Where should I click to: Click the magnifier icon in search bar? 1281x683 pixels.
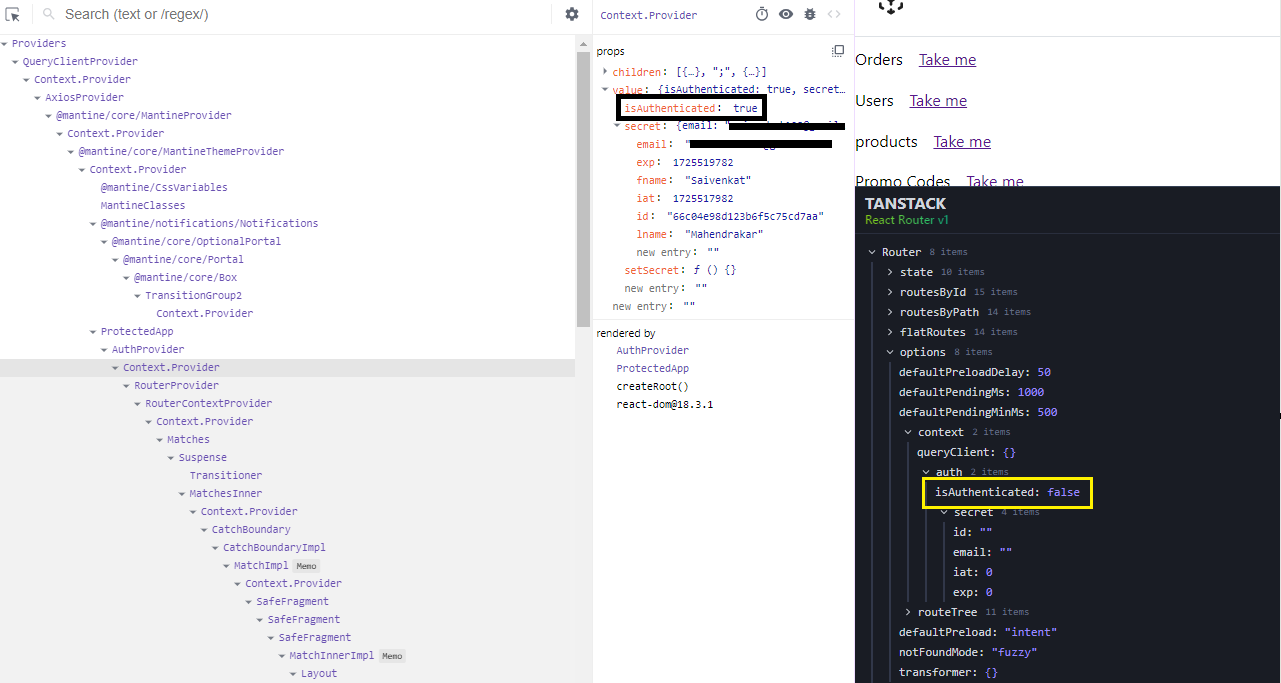(x=48, y=14)
